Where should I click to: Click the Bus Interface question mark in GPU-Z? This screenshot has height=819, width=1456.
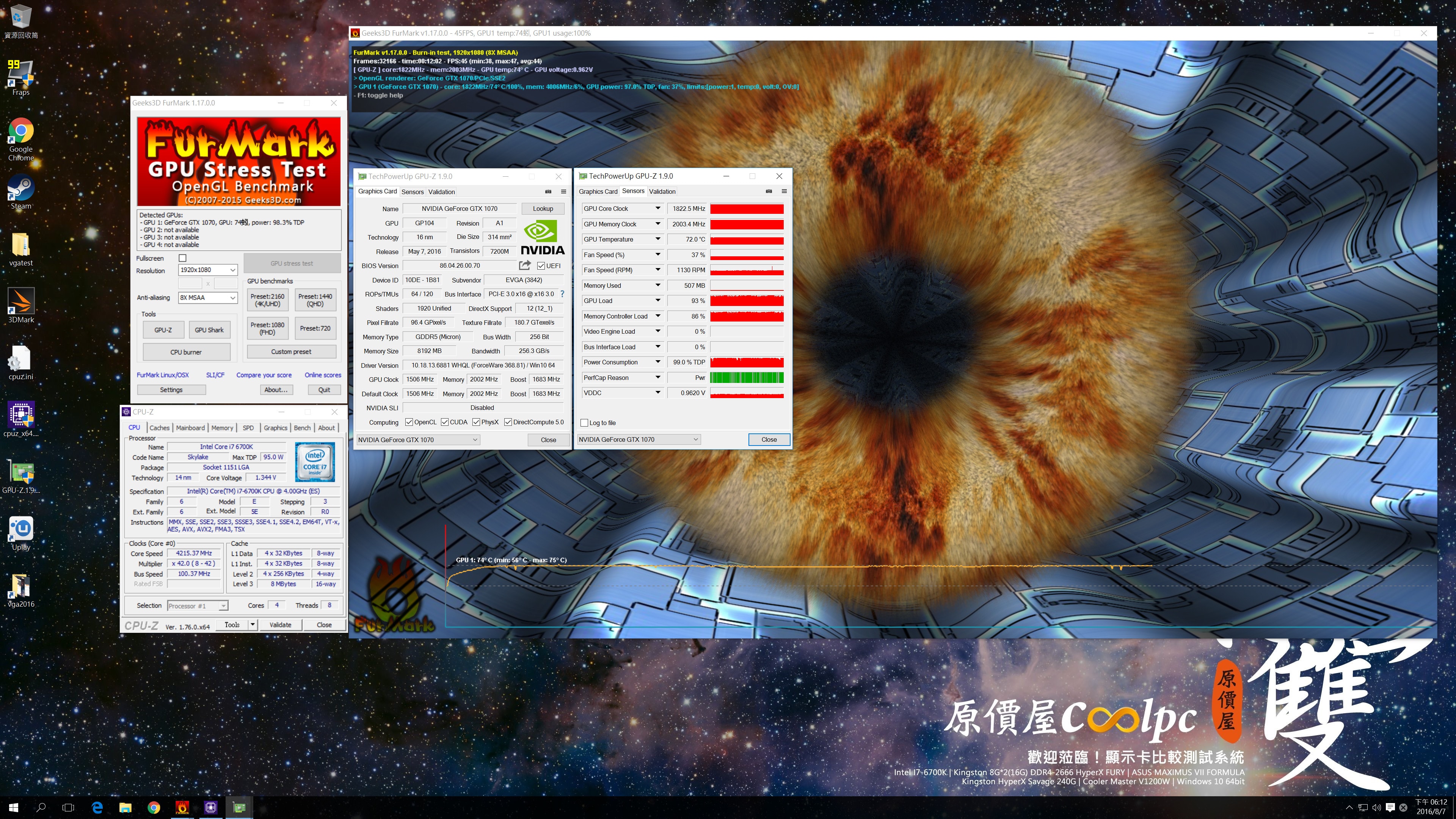pyautogui.click(x=562, y=294)
